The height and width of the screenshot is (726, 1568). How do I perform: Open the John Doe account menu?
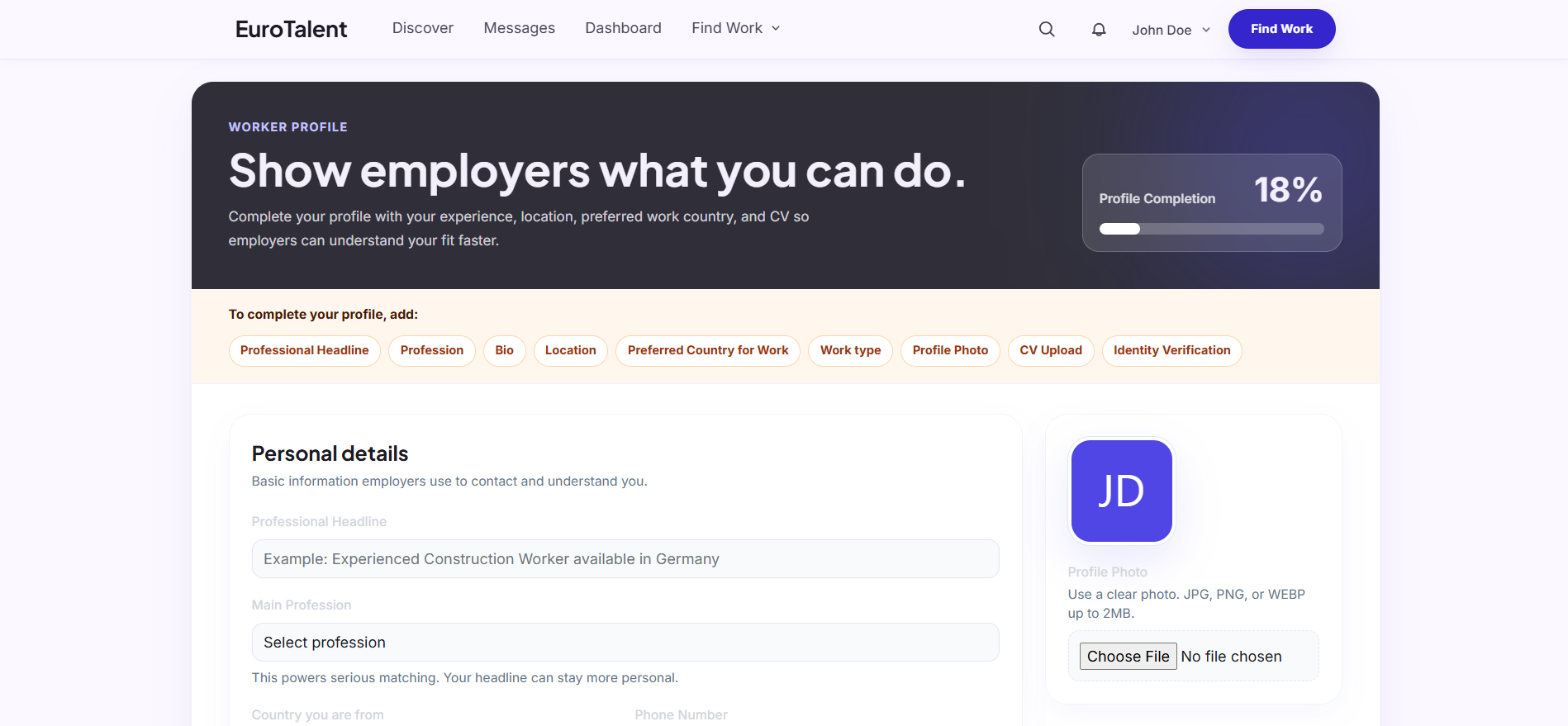[x=1171, y=30]
